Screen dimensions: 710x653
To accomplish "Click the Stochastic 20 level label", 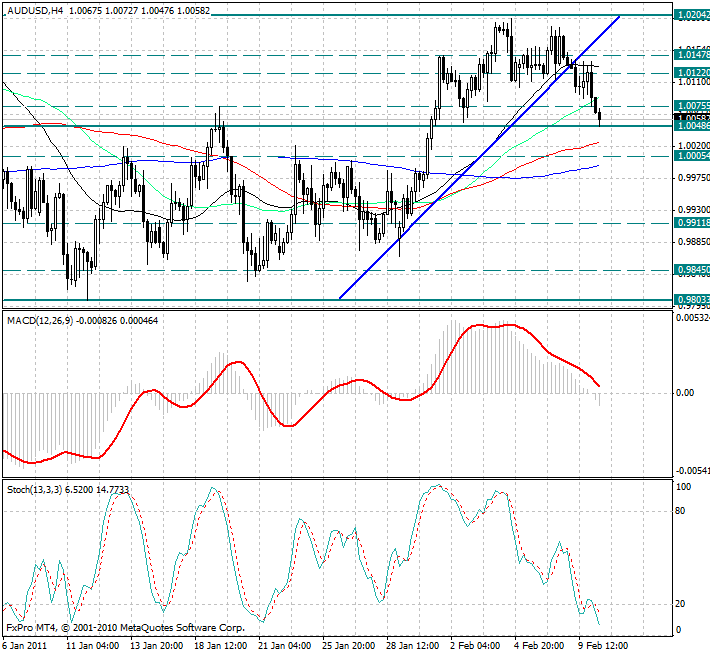I will (680, 604).
